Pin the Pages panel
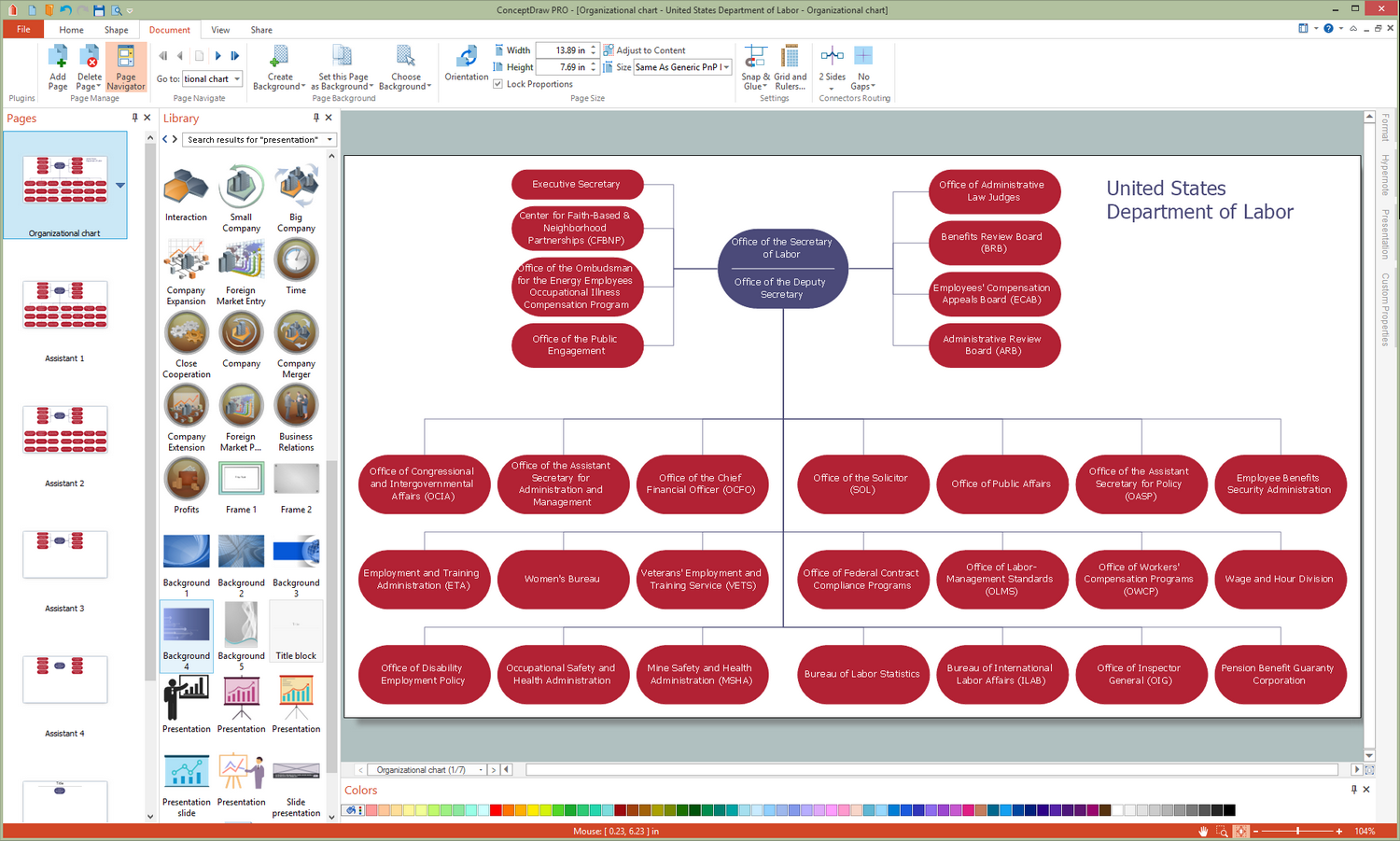This screenshot has height=841, width=1400. pyautogui.click(x=134, y=118)
